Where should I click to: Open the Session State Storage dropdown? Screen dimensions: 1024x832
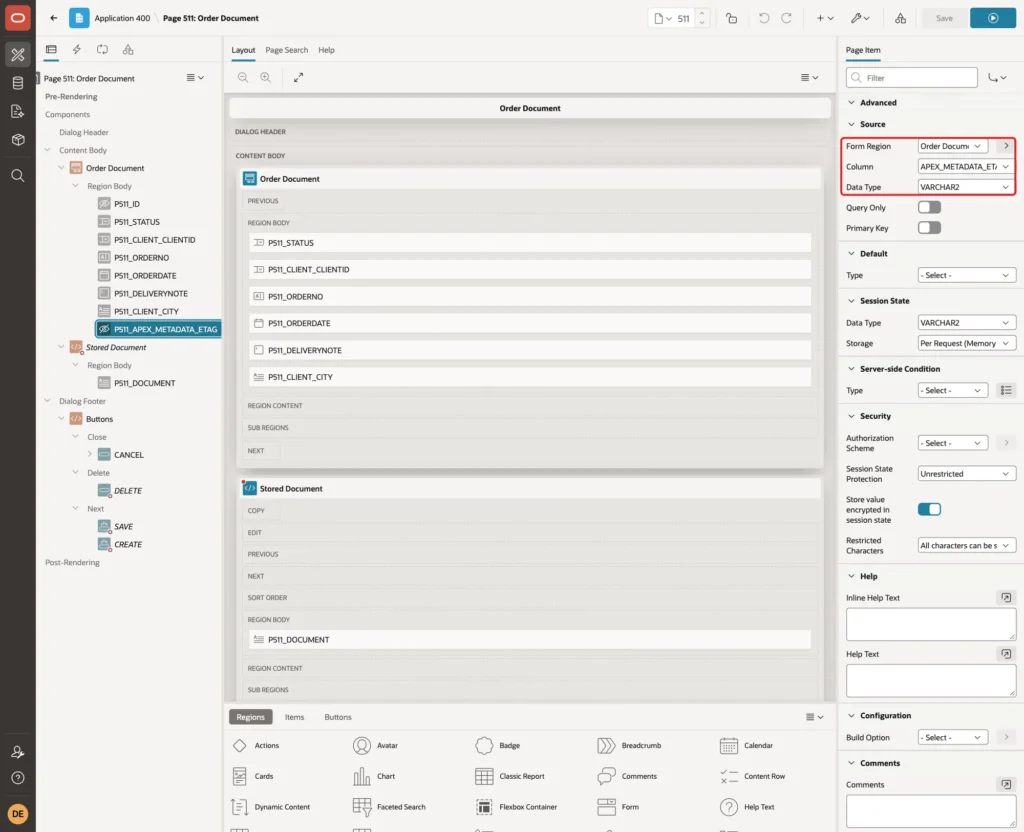(966, 344)
